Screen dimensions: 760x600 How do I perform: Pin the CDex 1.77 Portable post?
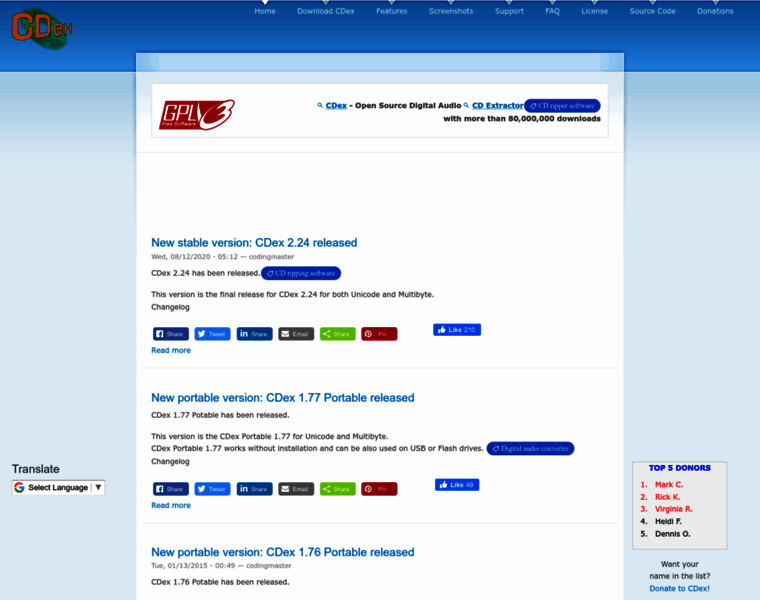[380, 489]
